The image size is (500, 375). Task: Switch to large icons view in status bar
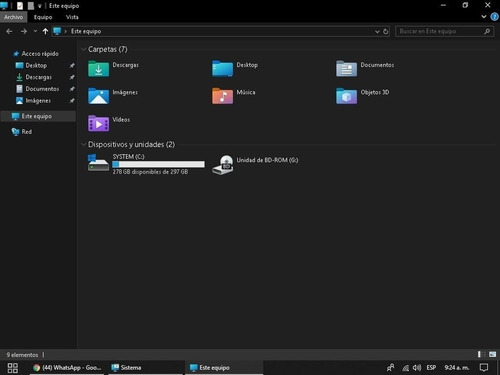pyautogui.click(x=492, y=354)
